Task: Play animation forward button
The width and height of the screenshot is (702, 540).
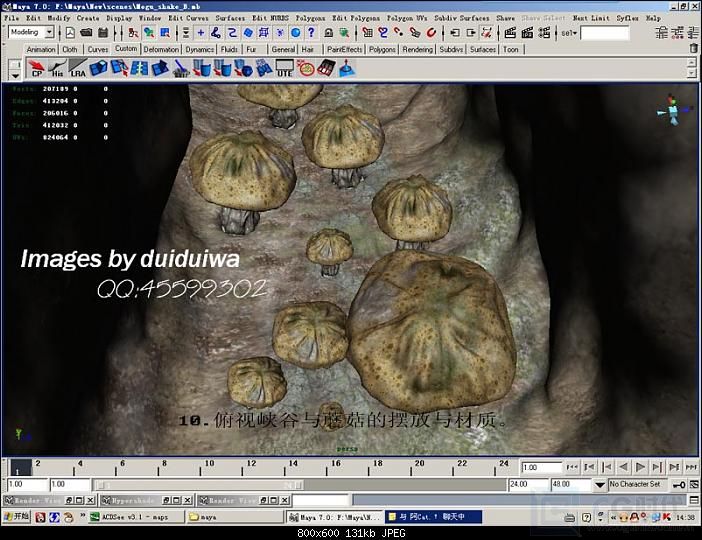Action: click(641, 467)
